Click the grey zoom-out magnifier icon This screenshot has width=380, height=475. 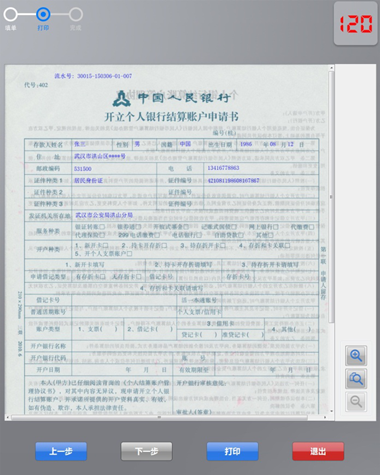[356, 401]
